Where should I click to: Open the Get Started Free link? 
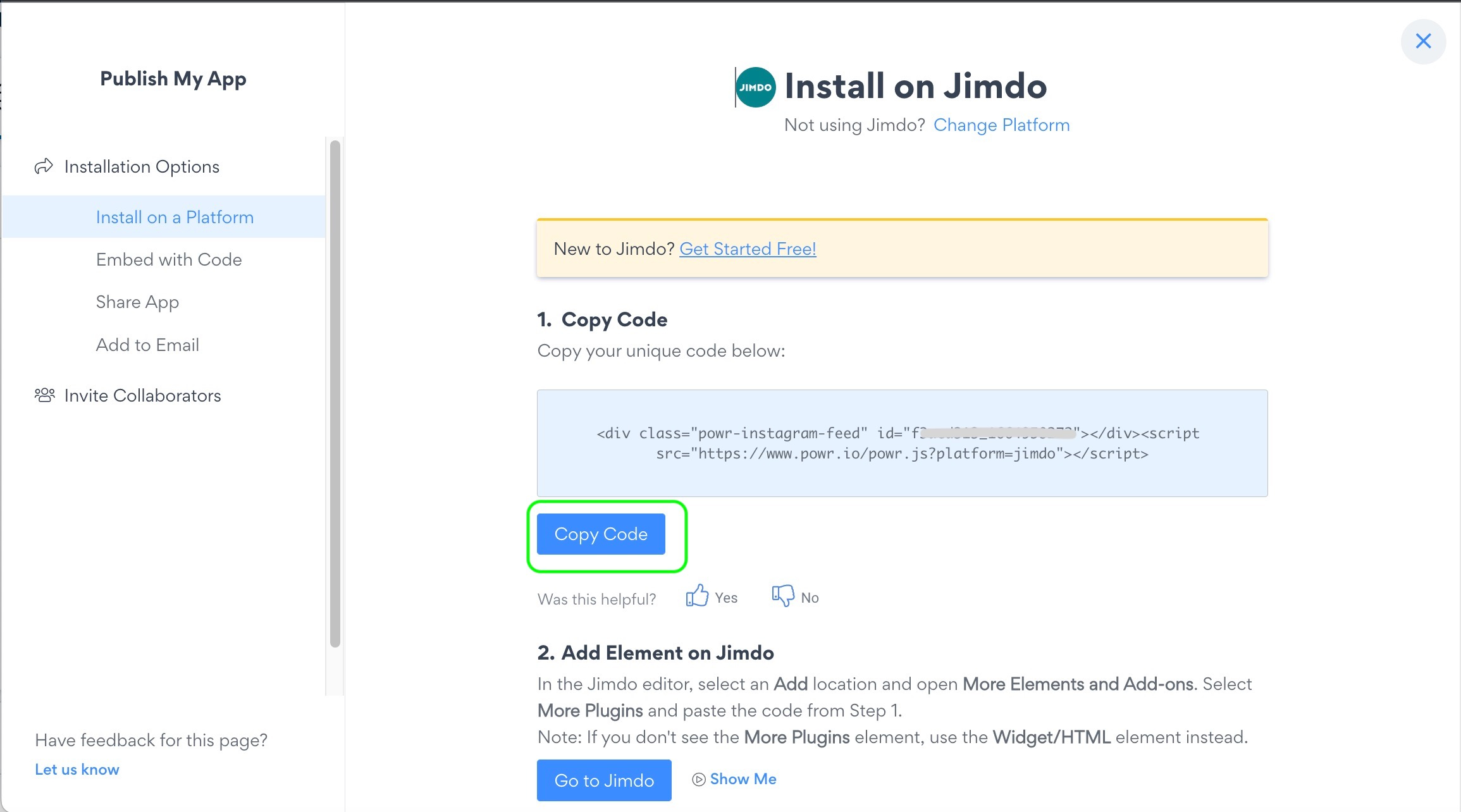pyautogui.click(x=747, y=249)
